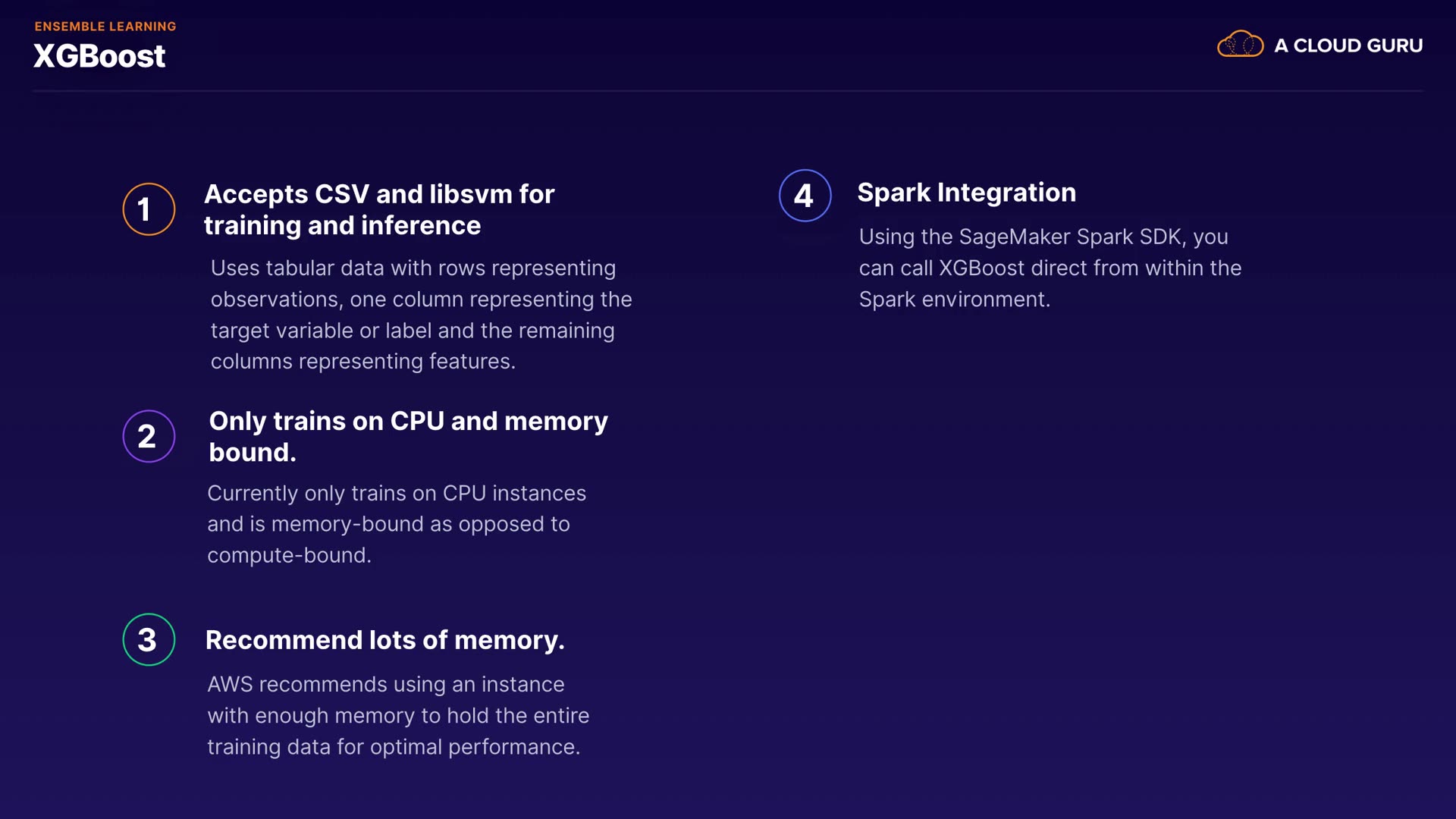The image size is (1456, 819).
Task: Click the paragraph about tabular data rows
Action: [x=421, y=314]
